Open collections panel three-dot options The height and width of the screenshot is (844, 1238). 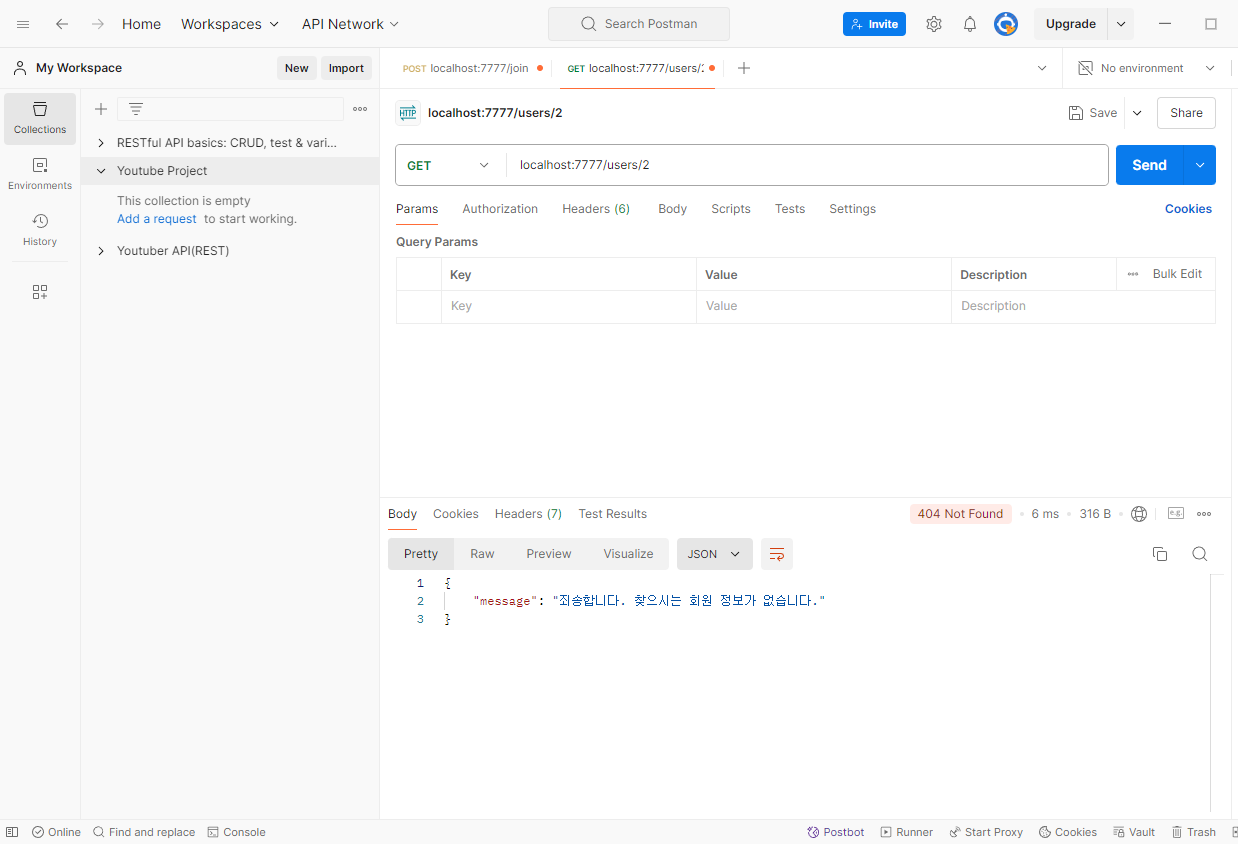coord(360,109)
